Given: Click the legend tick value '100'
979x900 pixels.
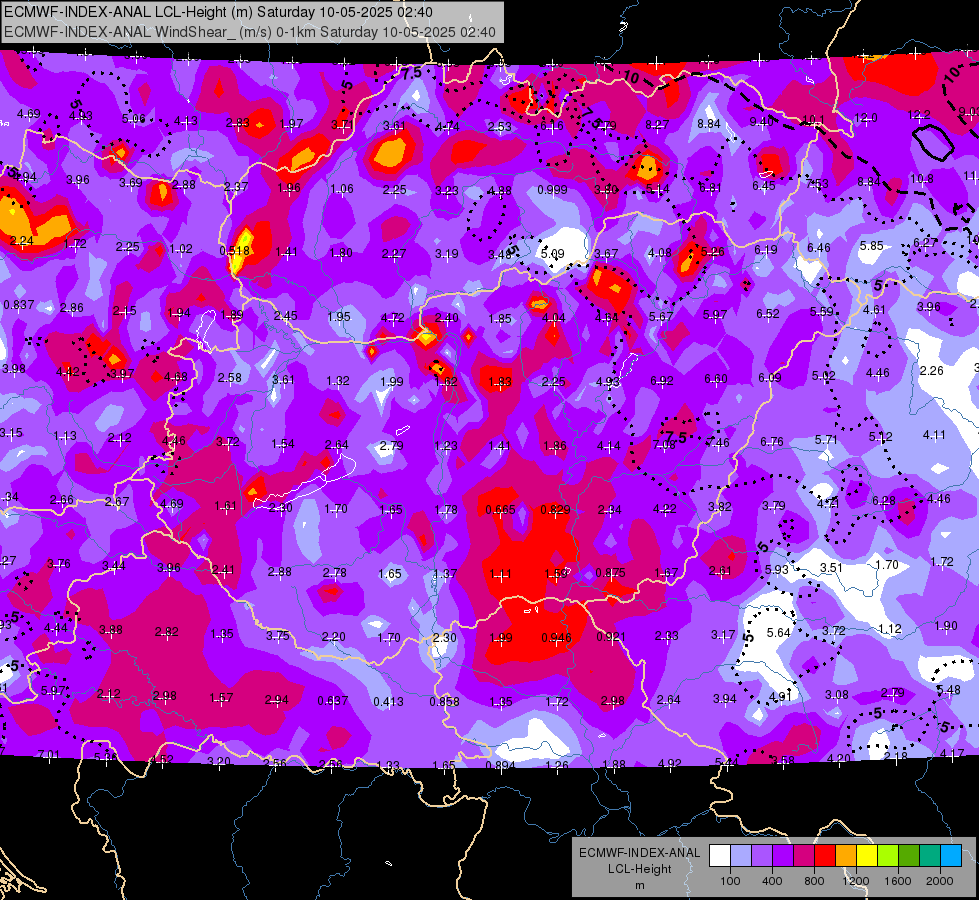Looking at the screenshot, I should (730, 881).
